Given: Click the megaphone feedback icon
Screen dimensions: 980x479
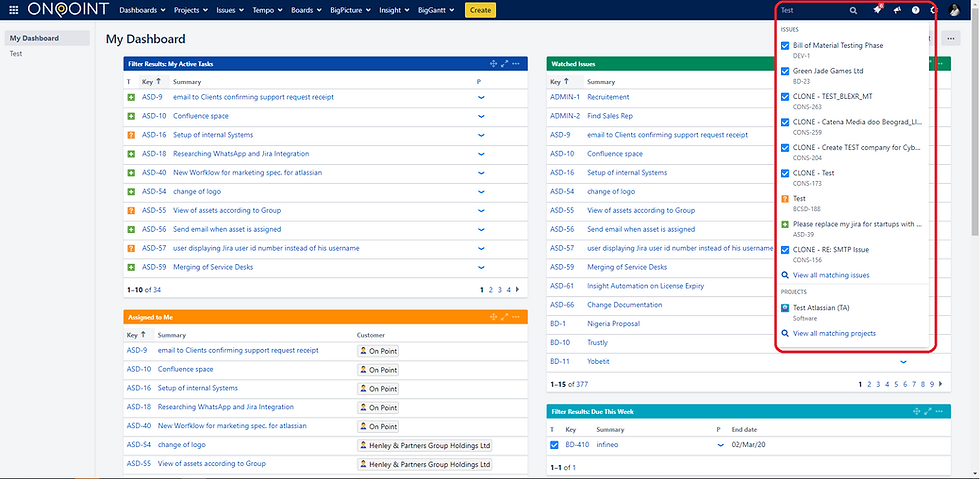Looking at the screenshot, I should coord(897,10).
